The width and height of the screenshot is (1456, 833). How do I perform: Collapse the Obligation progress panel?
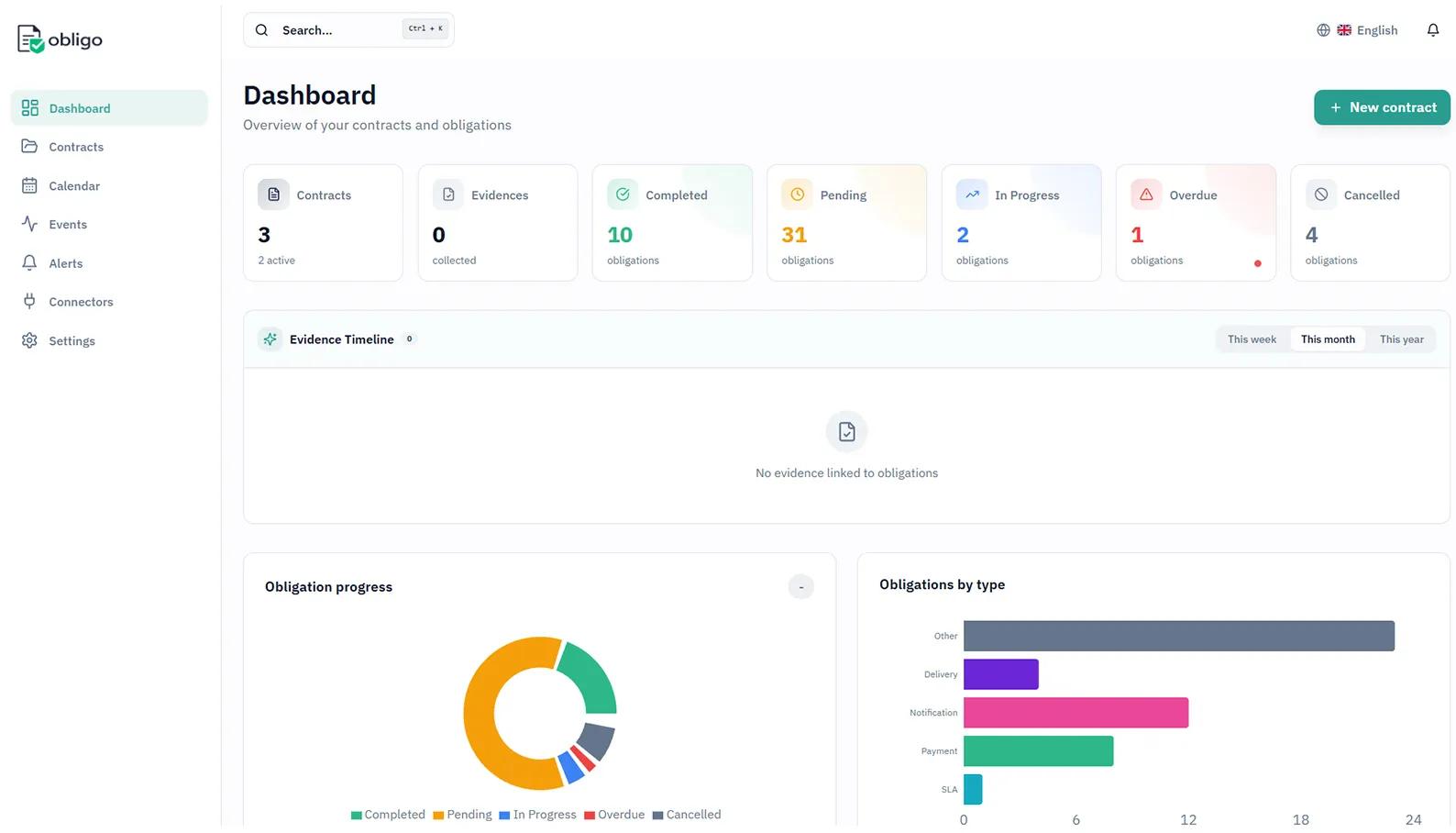click(x=800, y=587)
